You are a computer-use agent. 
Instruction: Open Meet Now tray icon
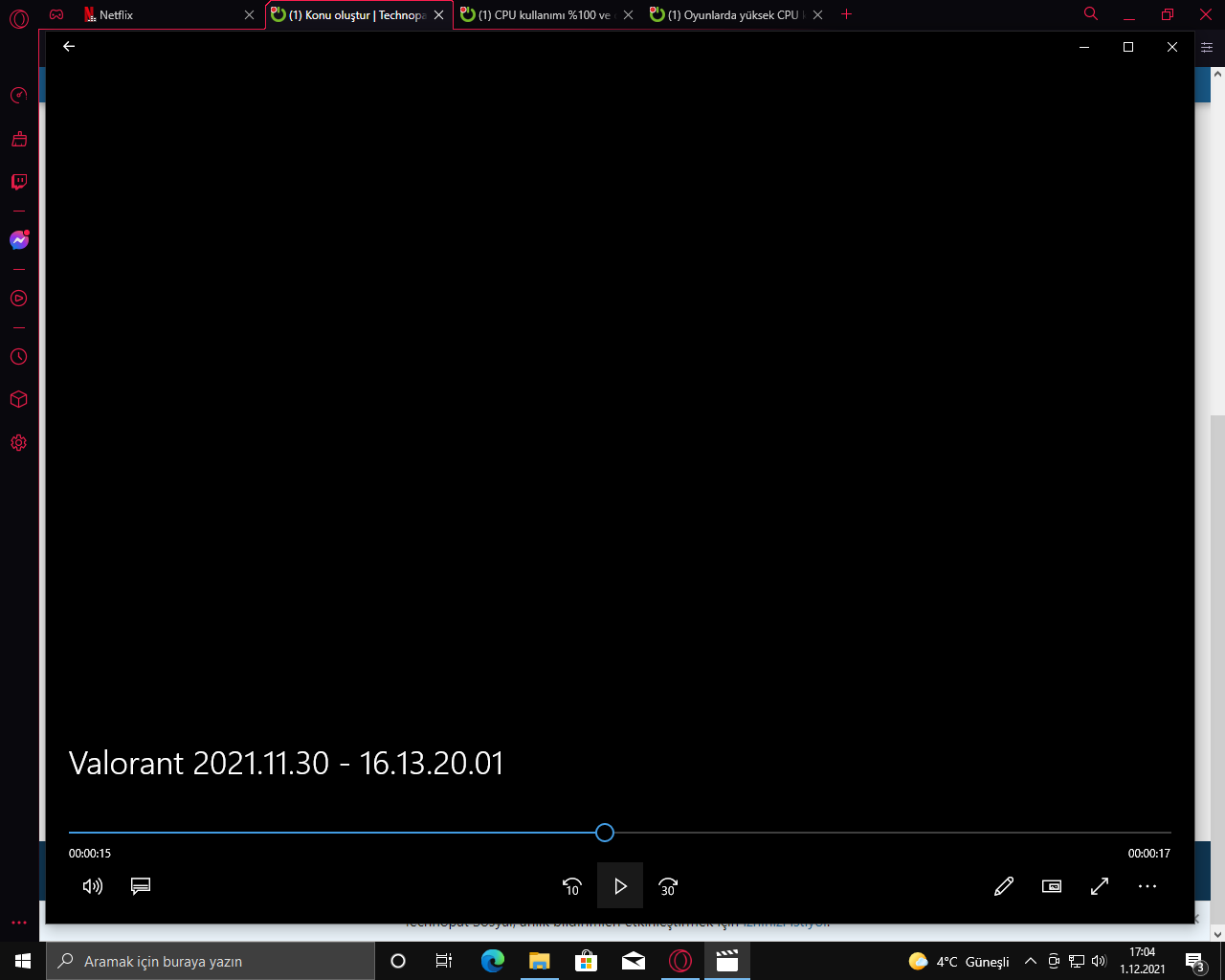[1054, 961]
